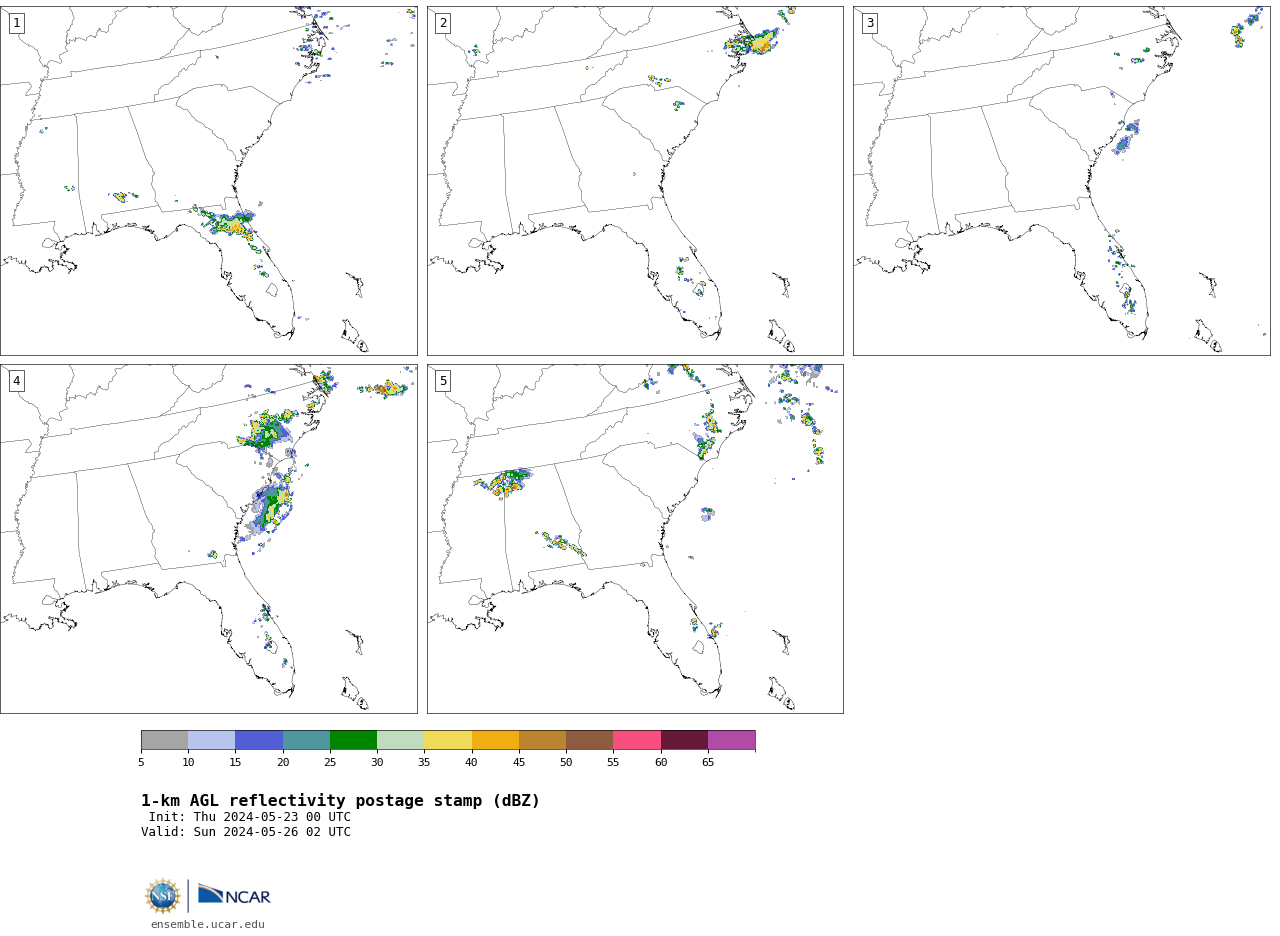The image size is (1280, 936).
Task: Open ensemble member 5 postage stamp map
Action: click(x=635, y=539)
